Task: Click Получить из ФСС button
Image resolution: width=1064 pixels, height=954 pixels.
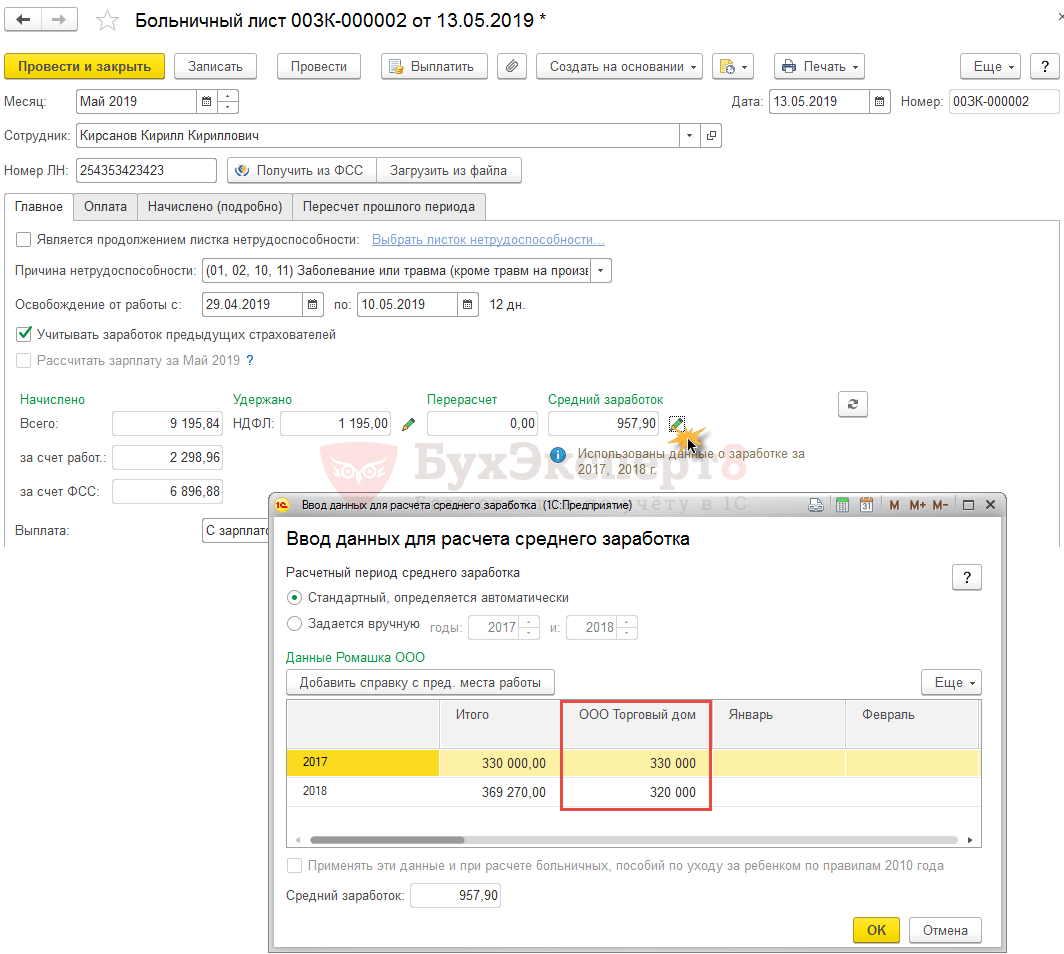Action: coord(301,170)
